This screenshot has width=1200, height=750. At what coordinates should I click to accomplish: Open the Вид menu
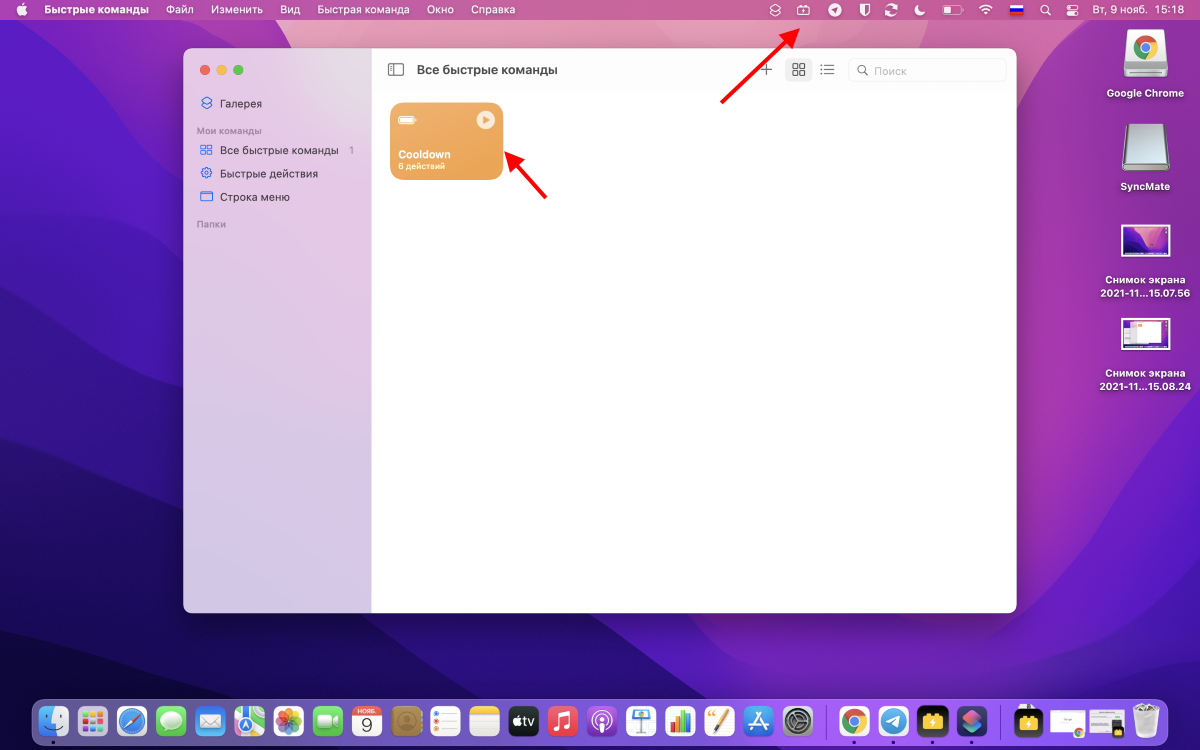[290, 9]
